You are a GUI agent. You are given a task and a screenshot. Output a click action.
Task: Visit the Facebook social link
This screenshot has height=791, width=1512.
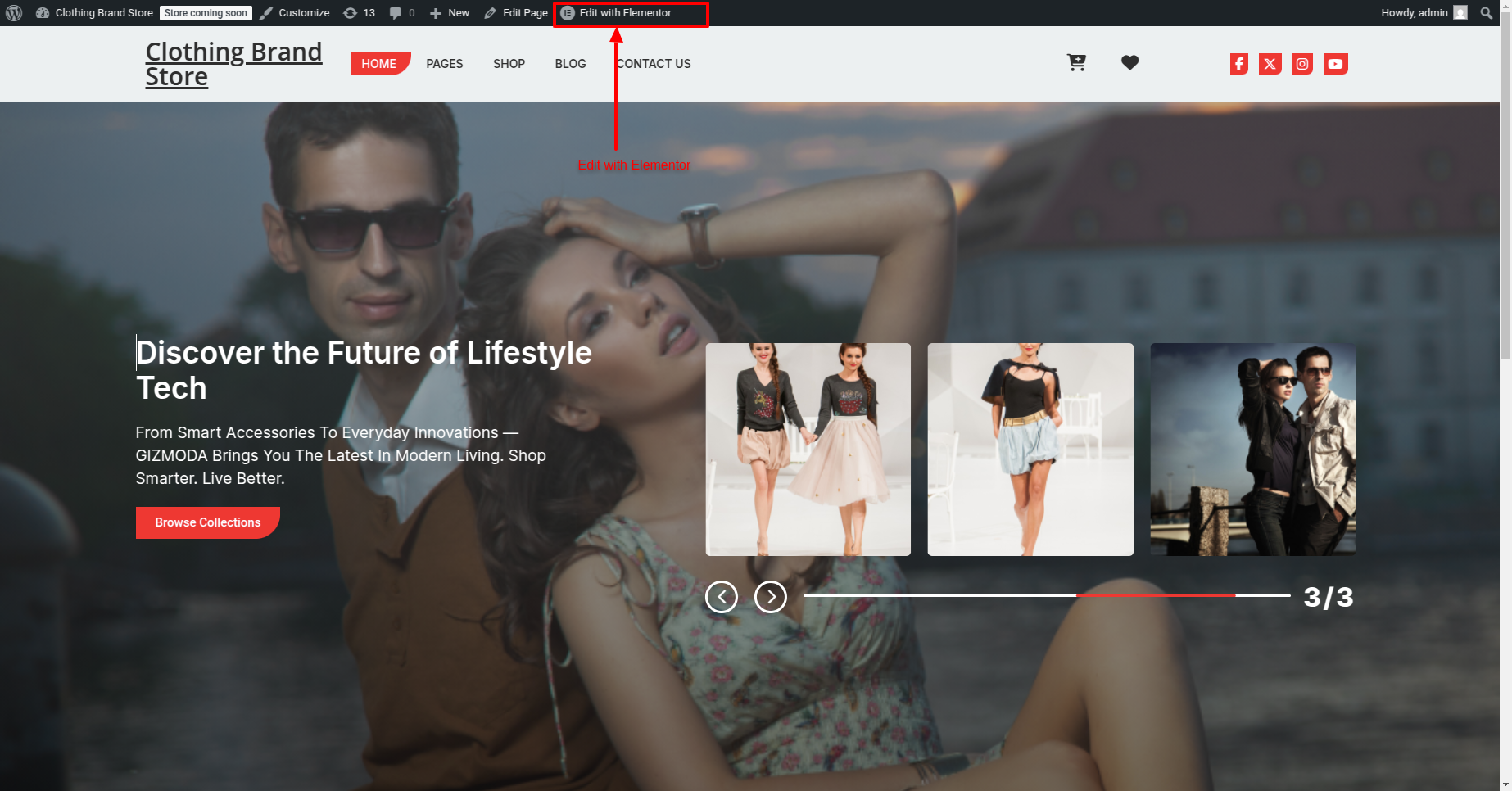(1238, 64)
